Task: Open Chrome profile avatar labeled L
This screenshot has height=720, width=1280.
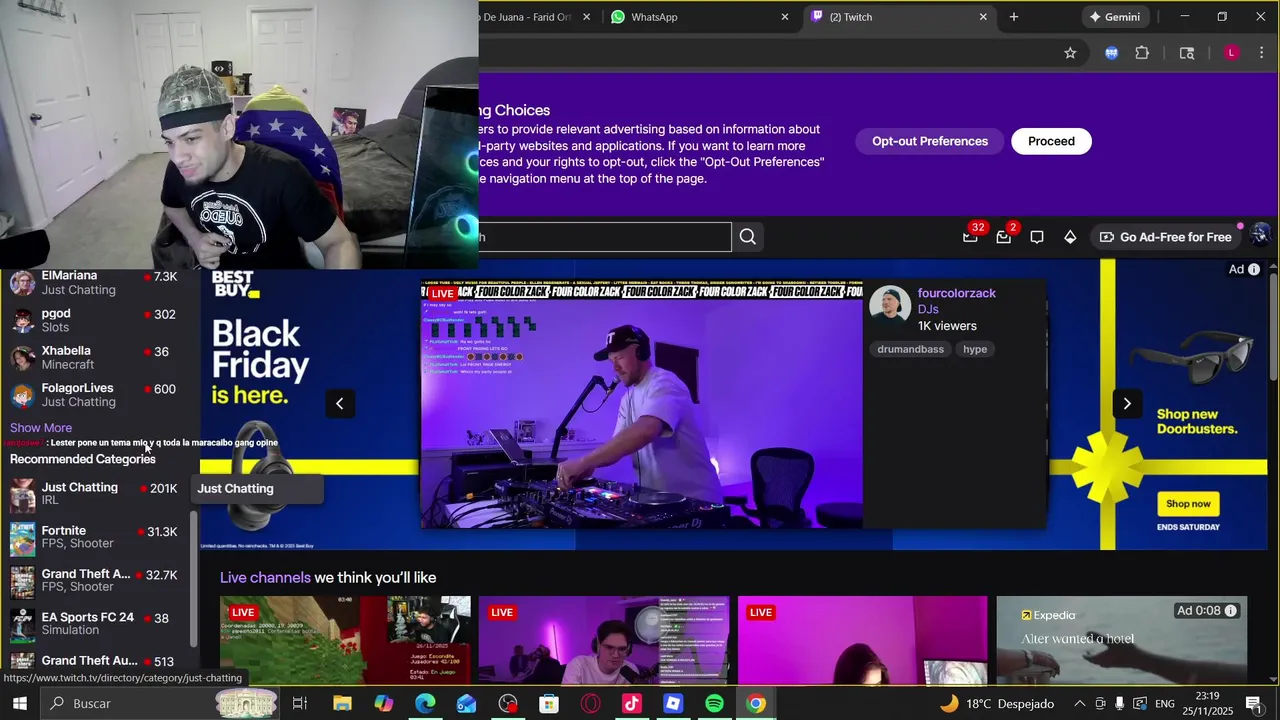Action: coord(1231,53)
